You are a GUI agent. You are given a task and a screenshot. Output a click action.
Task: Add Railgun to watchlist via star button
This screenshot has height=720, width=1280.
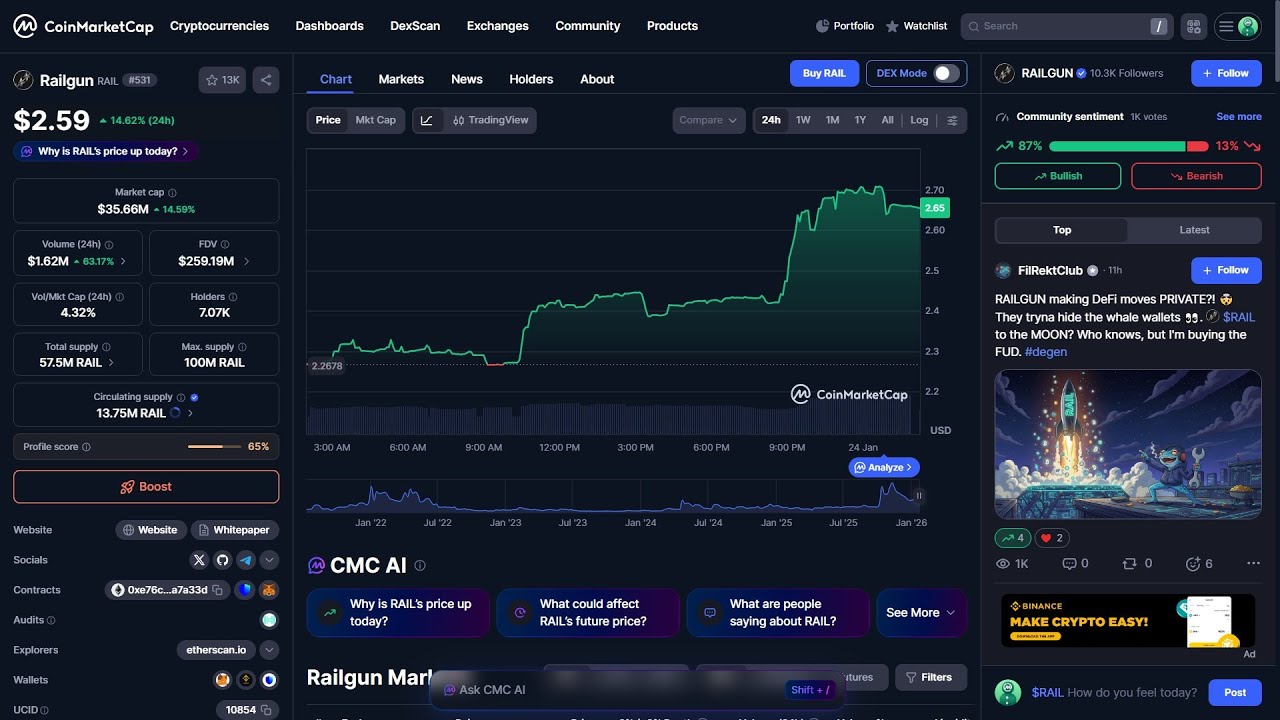pos(222,80)
